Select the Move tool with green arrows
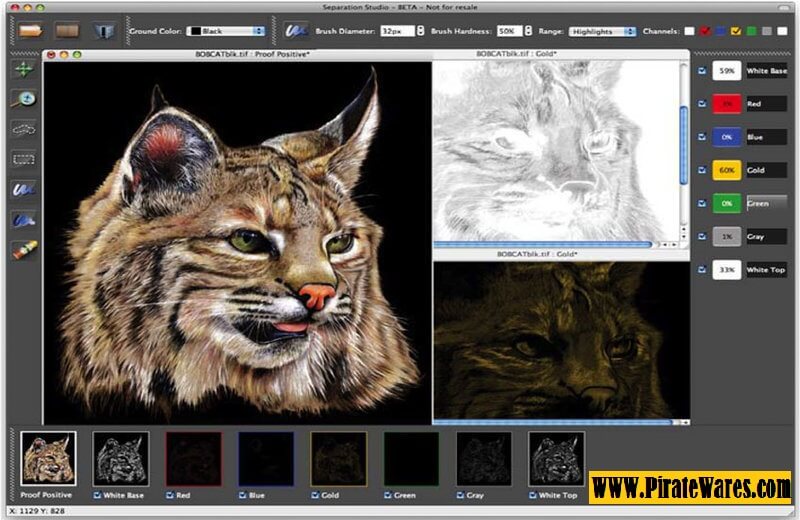 [x=24, y=70]
